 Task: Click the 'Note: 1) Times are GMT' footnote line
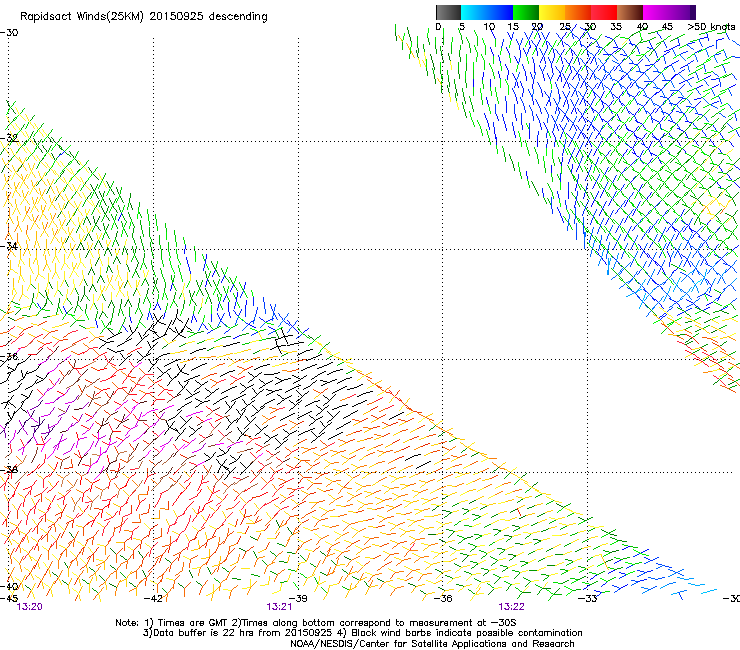[316, 623]
